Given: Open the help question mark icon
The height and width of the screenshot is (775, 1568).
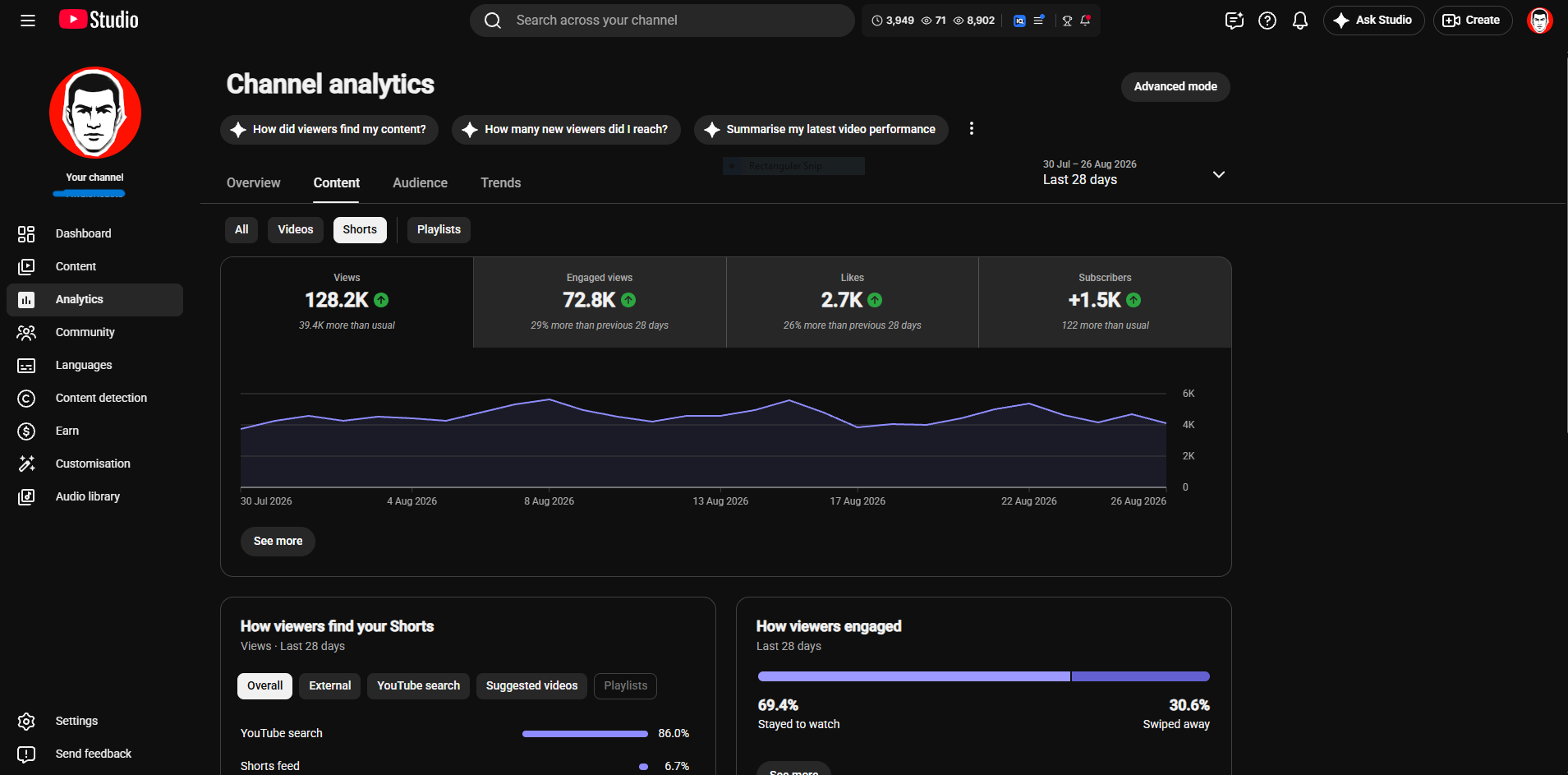Looking at the screenshot, I should (x=1267, y=21).
